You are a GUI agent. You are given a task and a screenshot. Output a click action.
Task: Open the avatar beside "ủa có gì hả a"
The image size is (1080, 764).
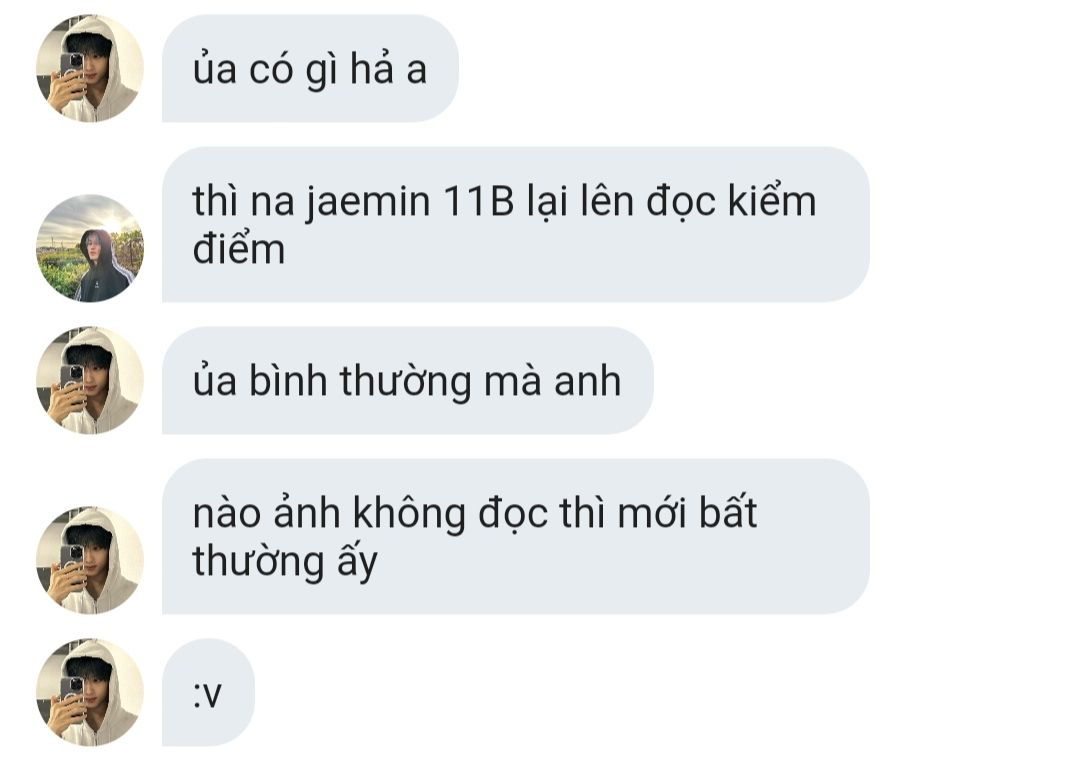[90, 68]
